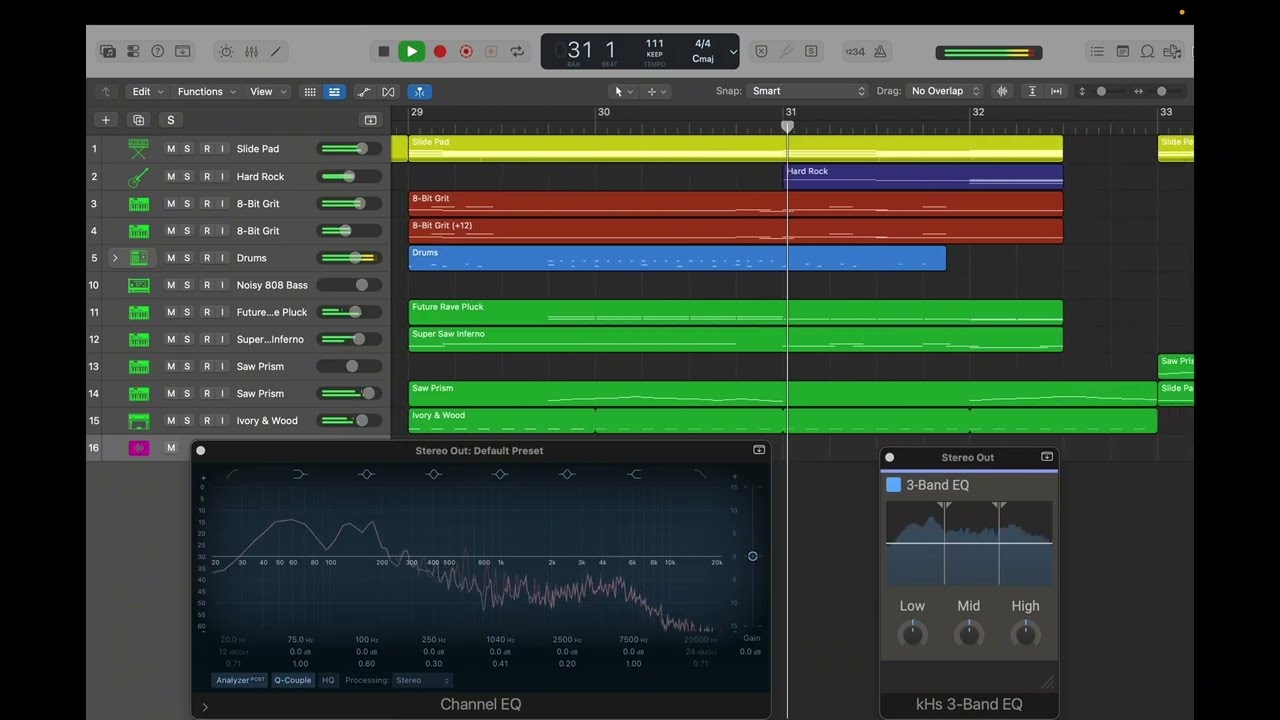Toggle Cycle mode loop icon
Viewport: 1280px width, 720px height.
(x=517, y=52)
